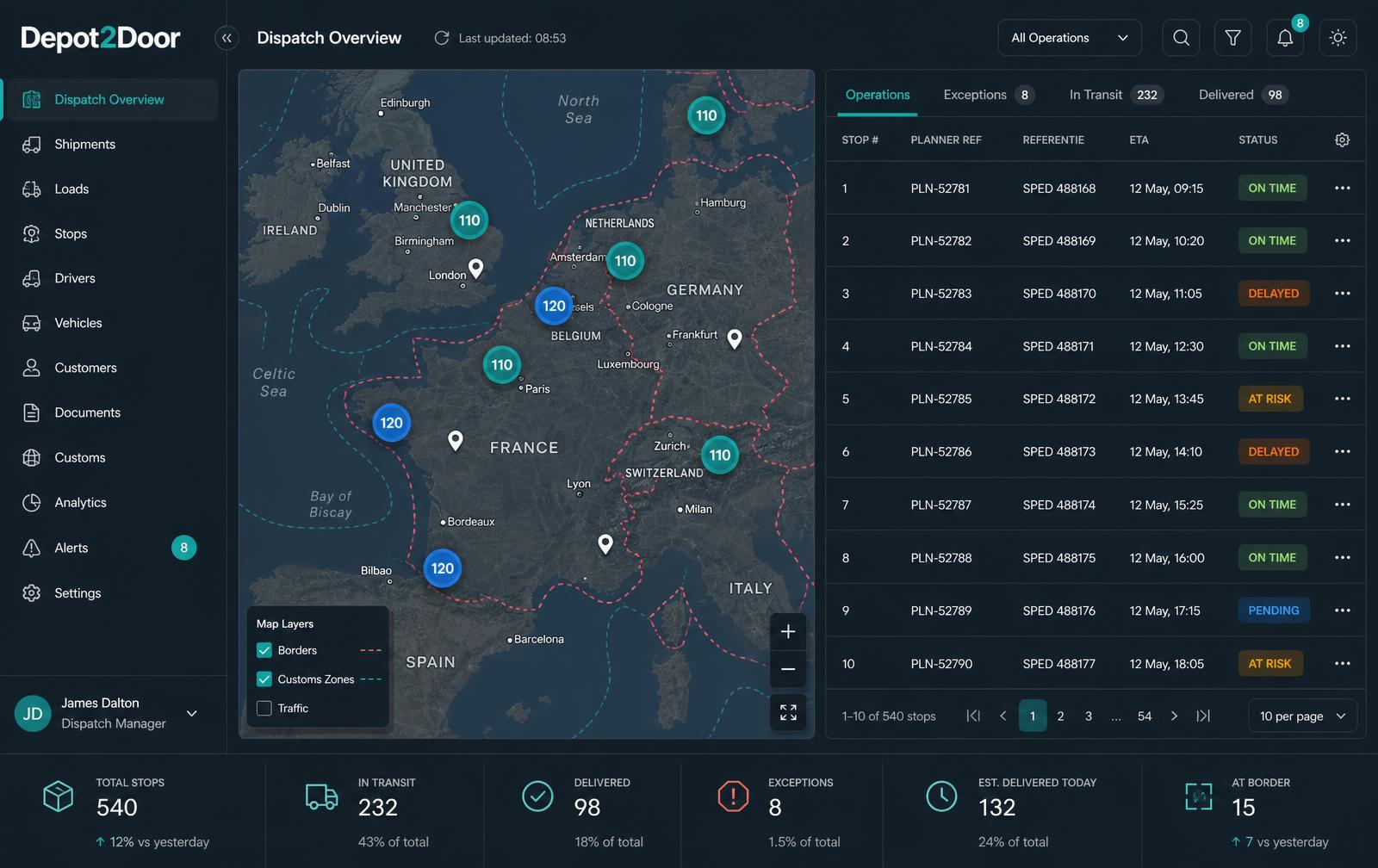
Task: Uncheck the Borders map layer
Action: (264, 650)
